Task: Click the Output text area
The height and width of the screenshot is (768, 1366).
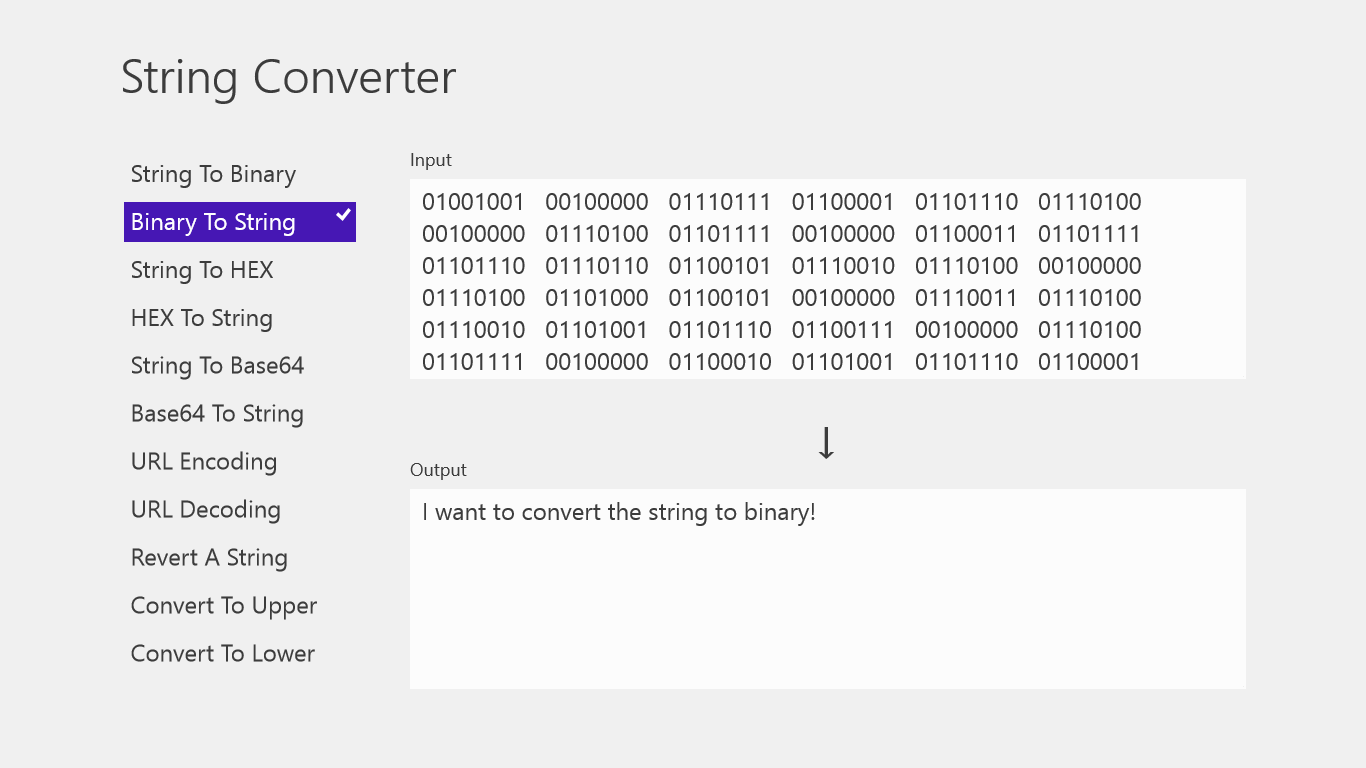Action: (x=827, y=610)
